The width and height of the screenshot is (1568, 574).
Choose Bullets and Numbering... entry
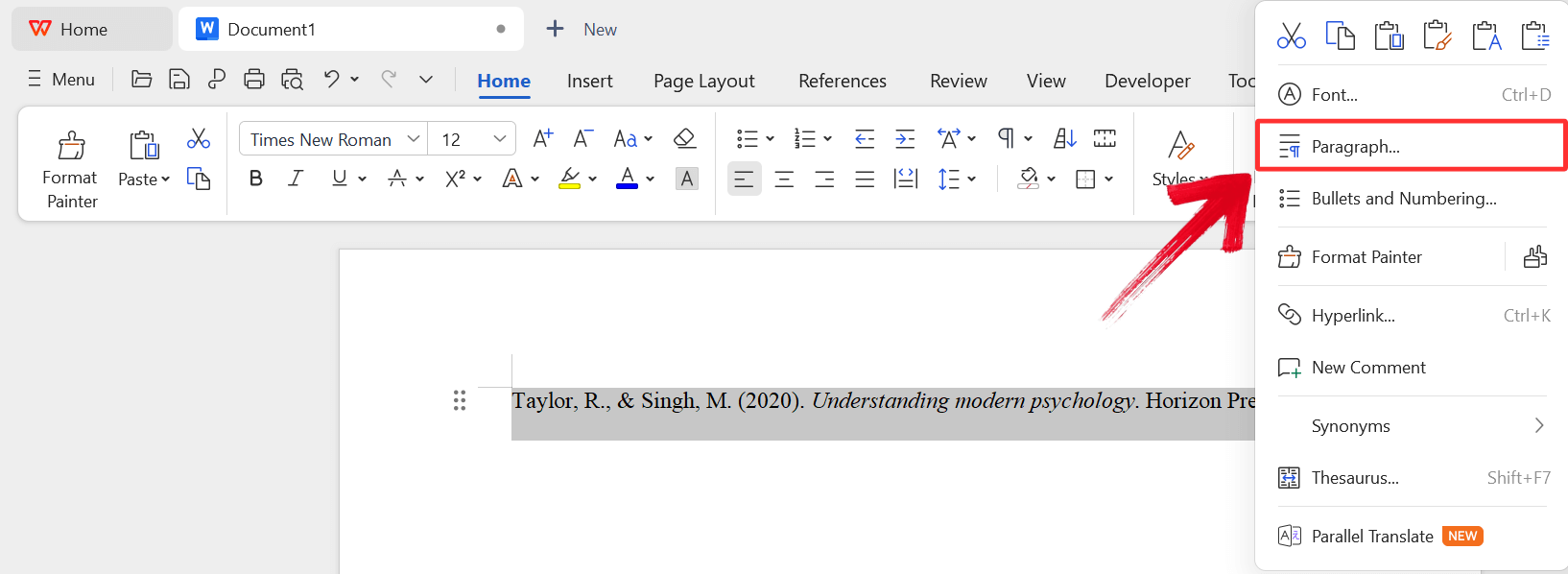point(1413,199)
